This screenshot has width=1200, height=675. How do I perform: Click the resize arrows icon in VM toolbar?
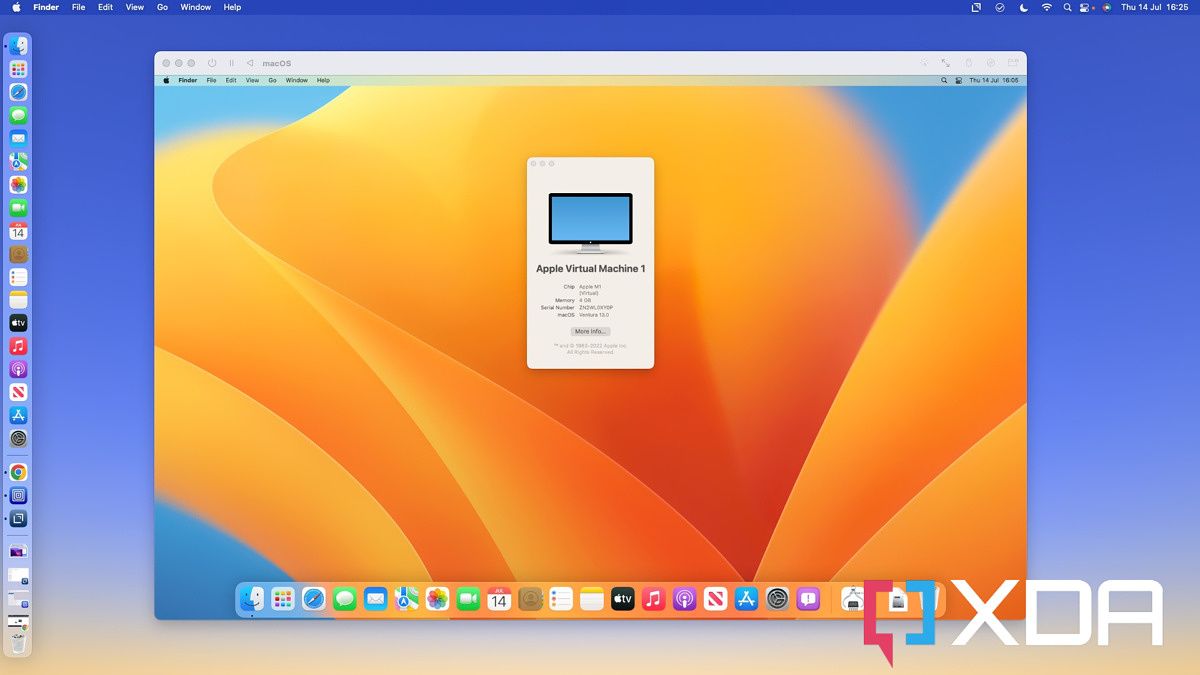click(945, 63)
